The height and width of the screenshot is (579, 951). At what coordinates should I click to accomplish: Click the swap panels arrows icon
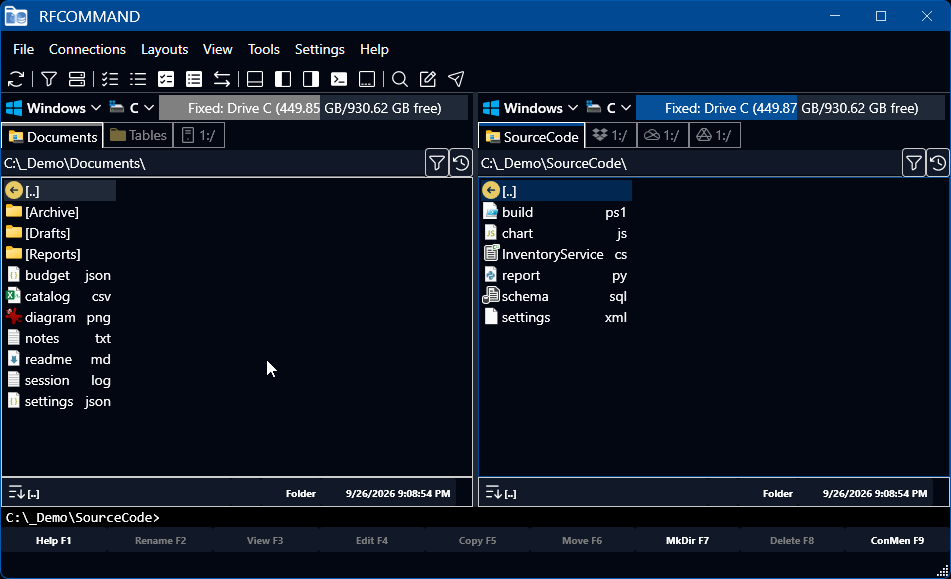(222, 79)
